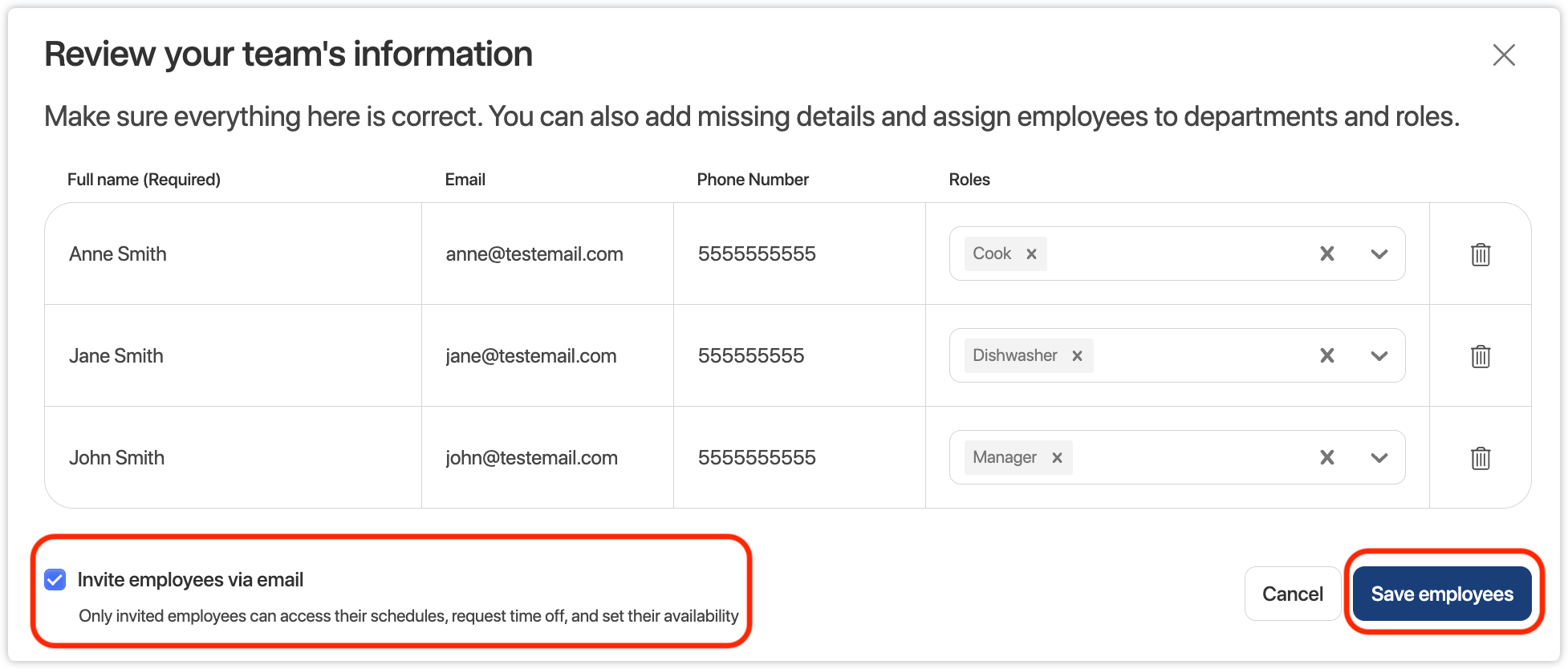
Task: Click Save employees button
Action: (1441, 594)
